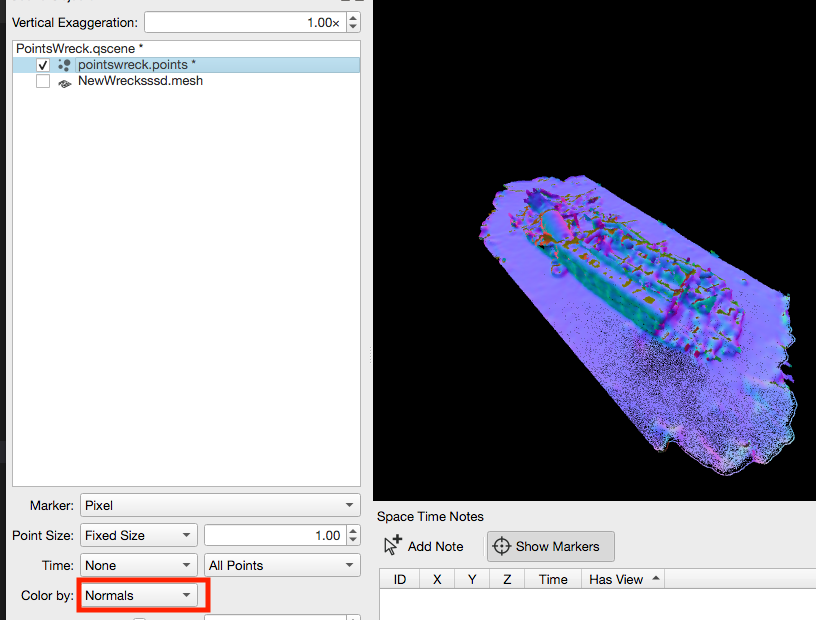Open the All Points dropdown
The image size is (816, 620).
[282, 565]
